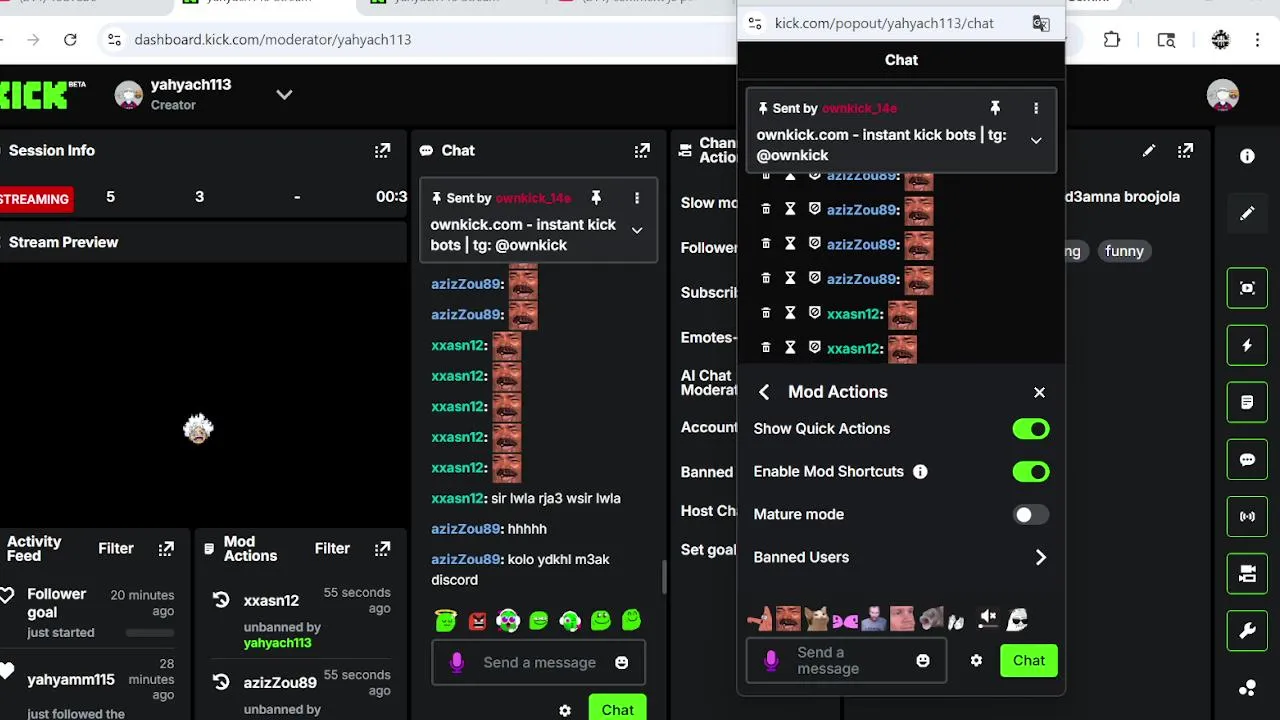Image resolution: width=1280 pixels, height=720 pixels.
Task: Reload the dashboard browser page
Action: (x=70, y=40)
